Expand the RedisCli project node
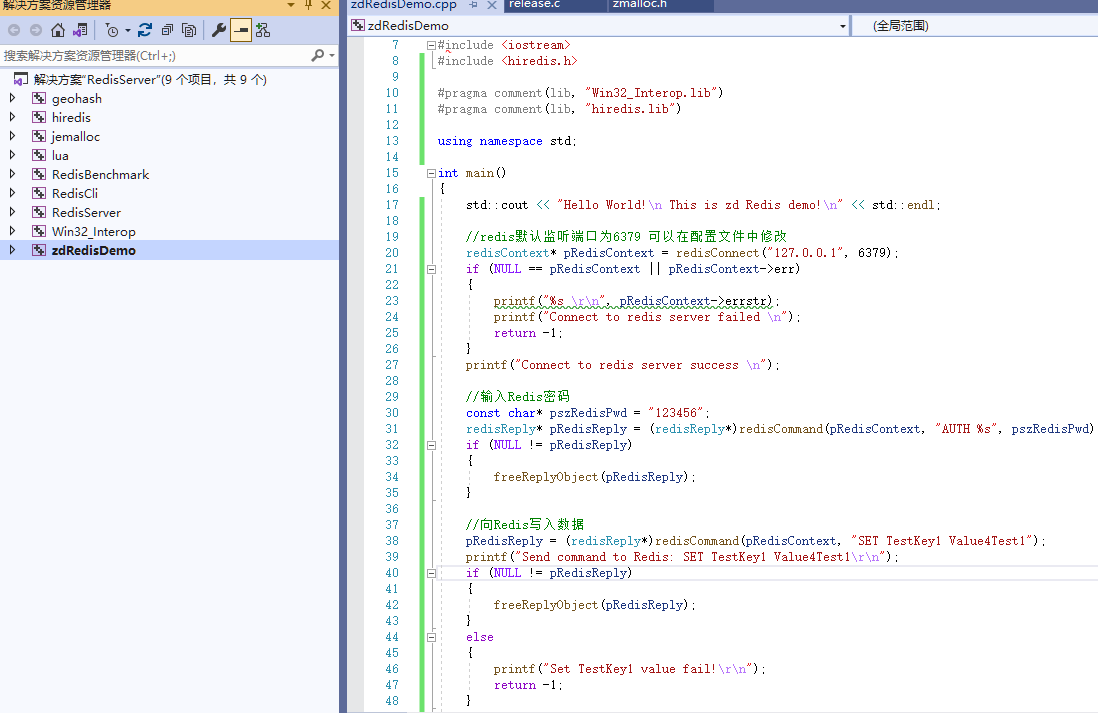1098x713 pixels. 12,193
